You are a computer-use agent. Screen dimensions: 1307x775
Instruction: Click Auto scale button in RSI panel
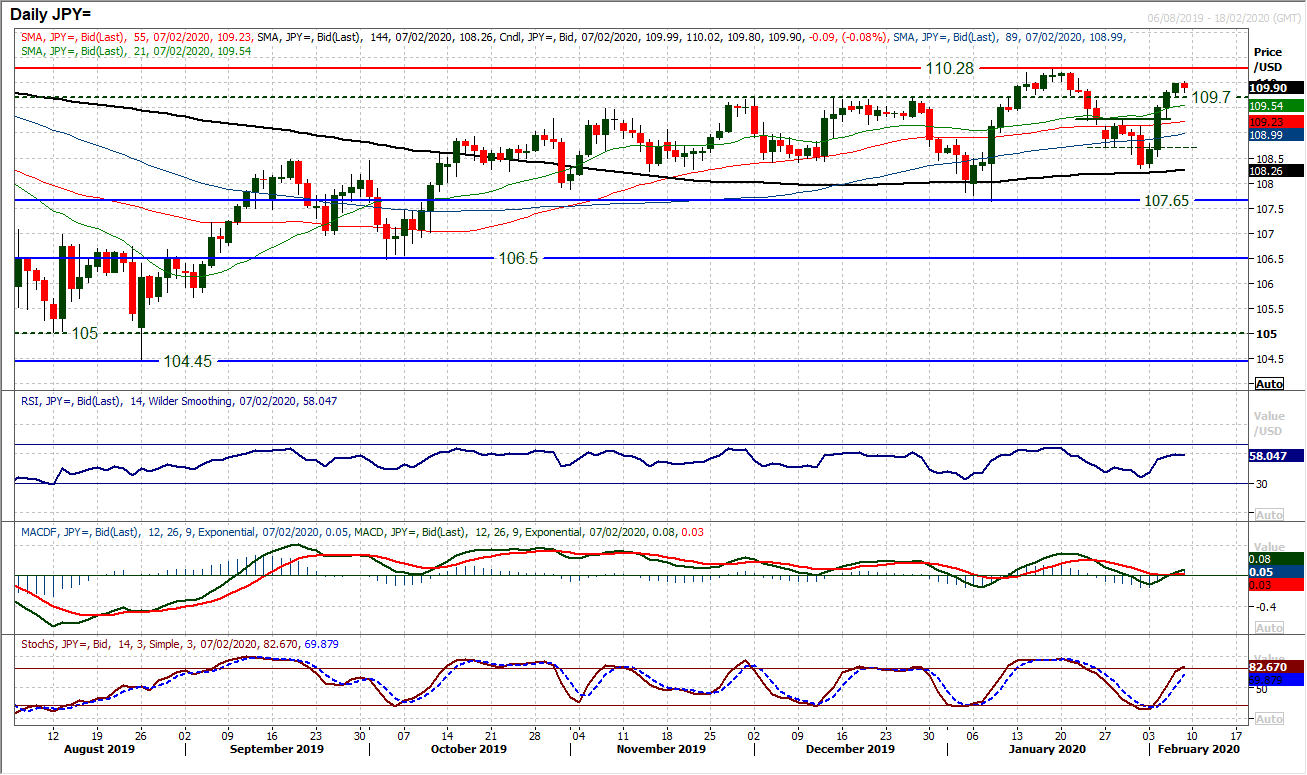(x=1269, y=515)
